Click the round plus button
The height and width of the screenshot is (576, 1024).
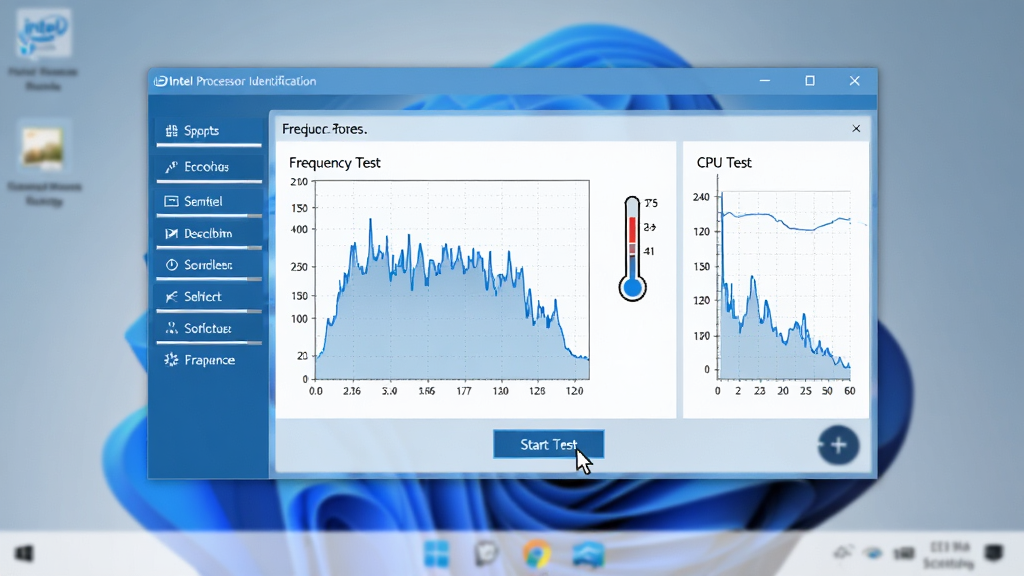tap(839, 445)
